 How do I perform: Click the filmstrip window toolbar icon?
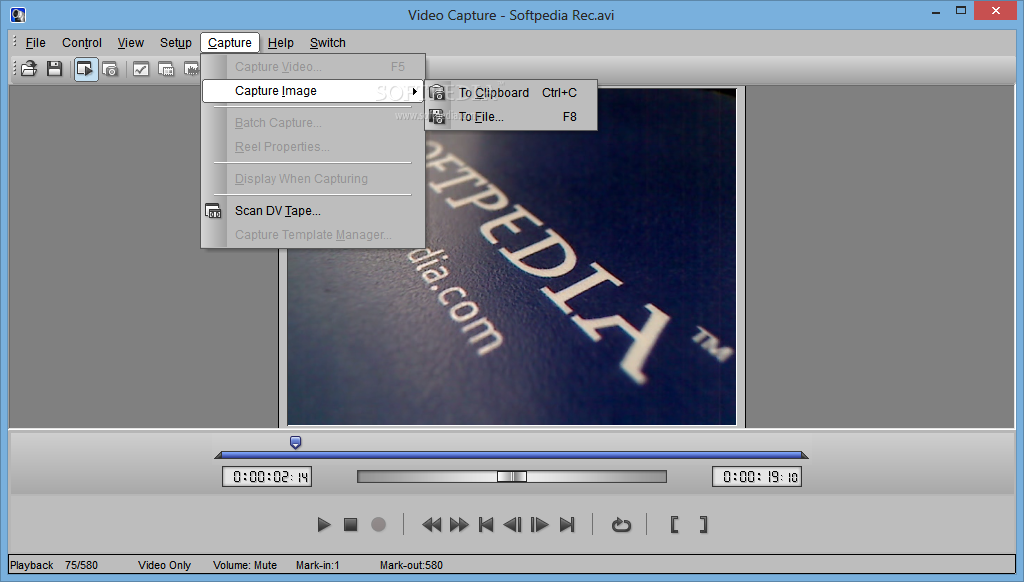166,69
